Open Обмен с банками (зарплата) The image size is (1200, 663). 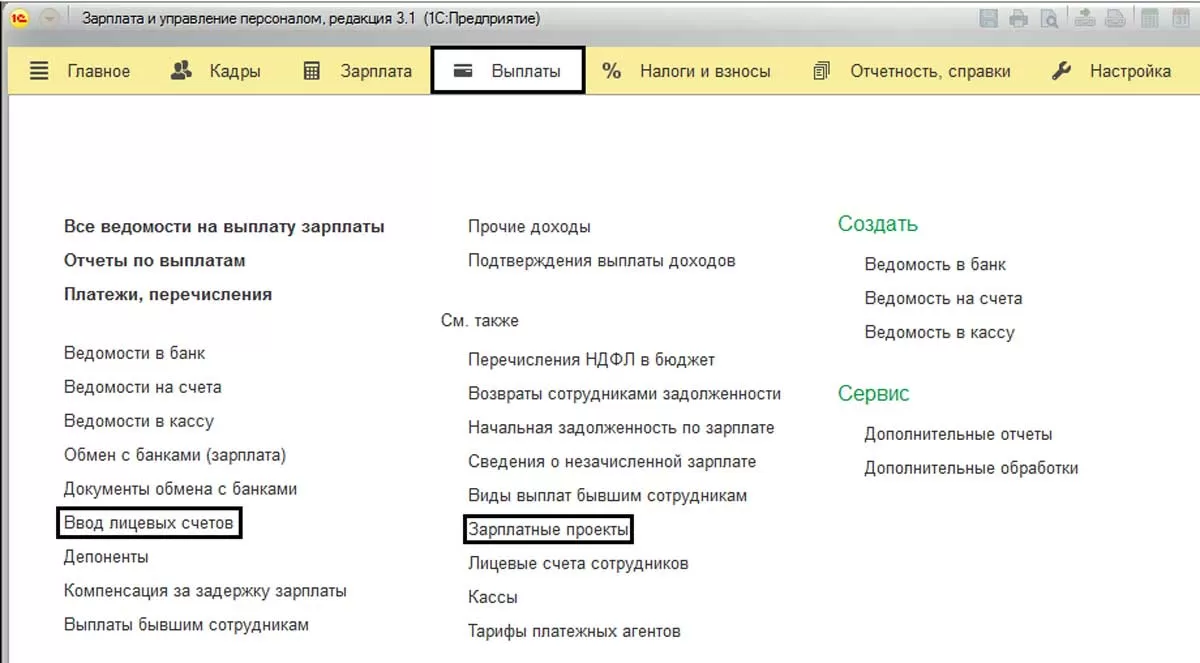point(175,455)
